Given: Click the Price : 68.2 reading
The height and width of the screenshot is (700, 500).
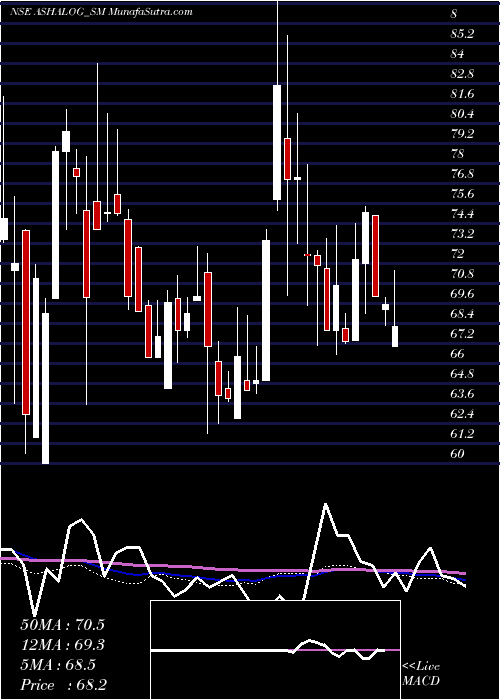Looking at the screenshot, I should tap(63, 685).
